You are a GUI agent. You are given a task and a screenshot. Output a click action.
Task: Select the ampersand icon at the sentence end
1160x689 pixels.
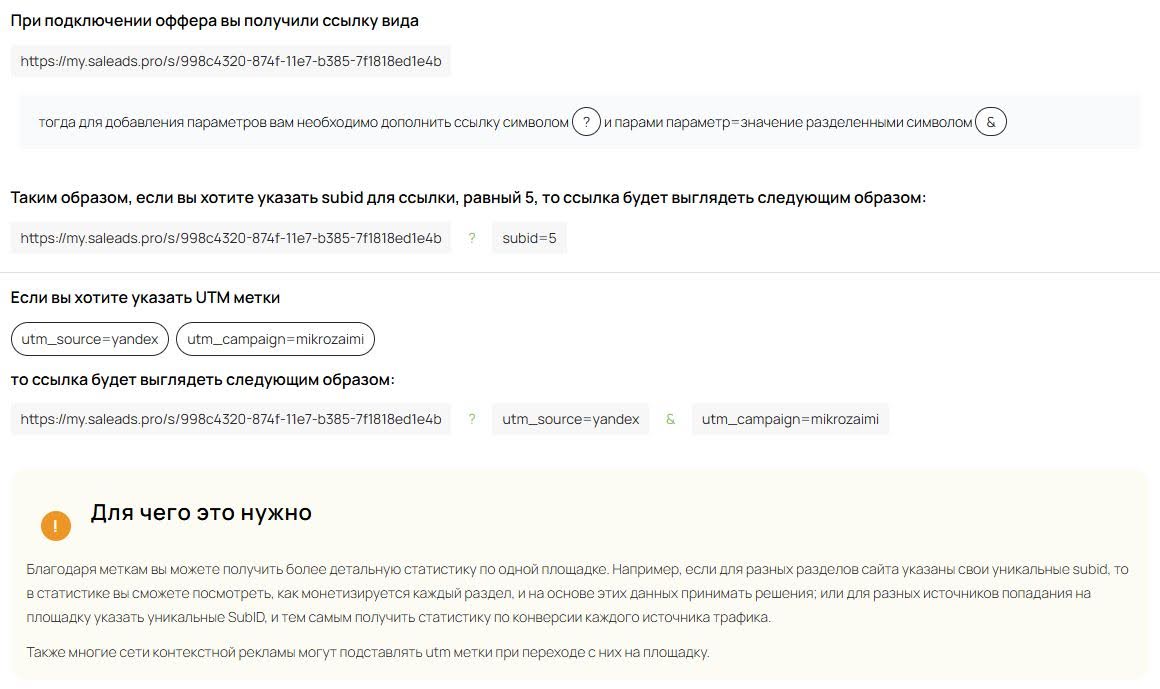coord(991,121)
